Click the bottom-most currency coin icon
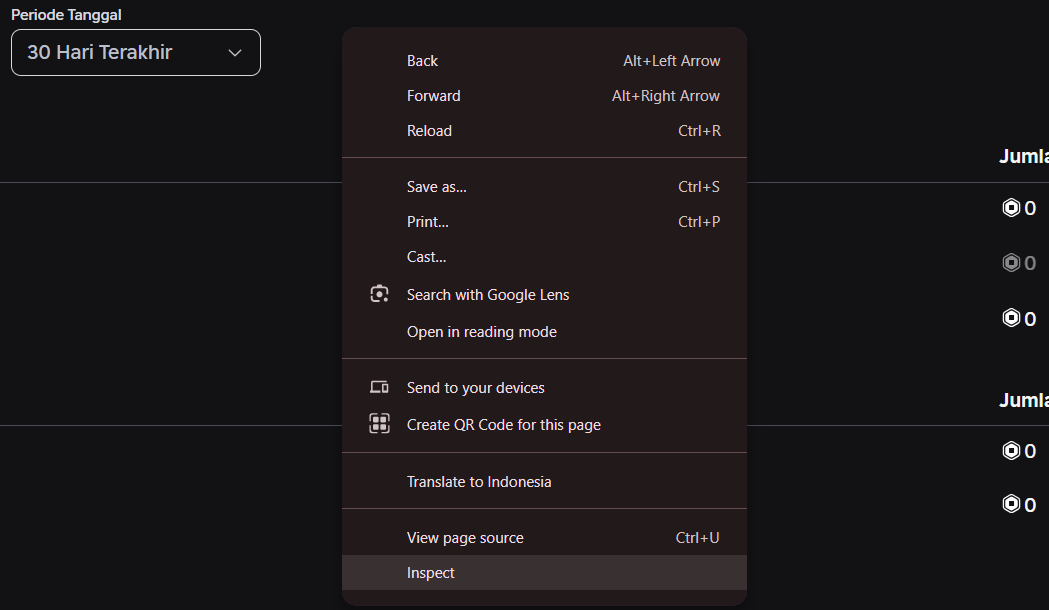Screen dimensions: 1049x610 coord(1009,504)
